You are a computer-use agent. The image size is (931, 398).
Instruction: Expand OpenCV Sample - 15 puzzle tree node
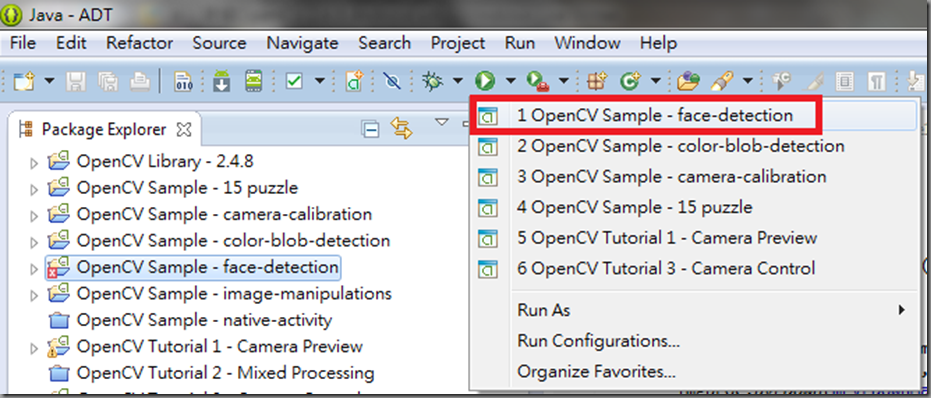tap(34, 190)
